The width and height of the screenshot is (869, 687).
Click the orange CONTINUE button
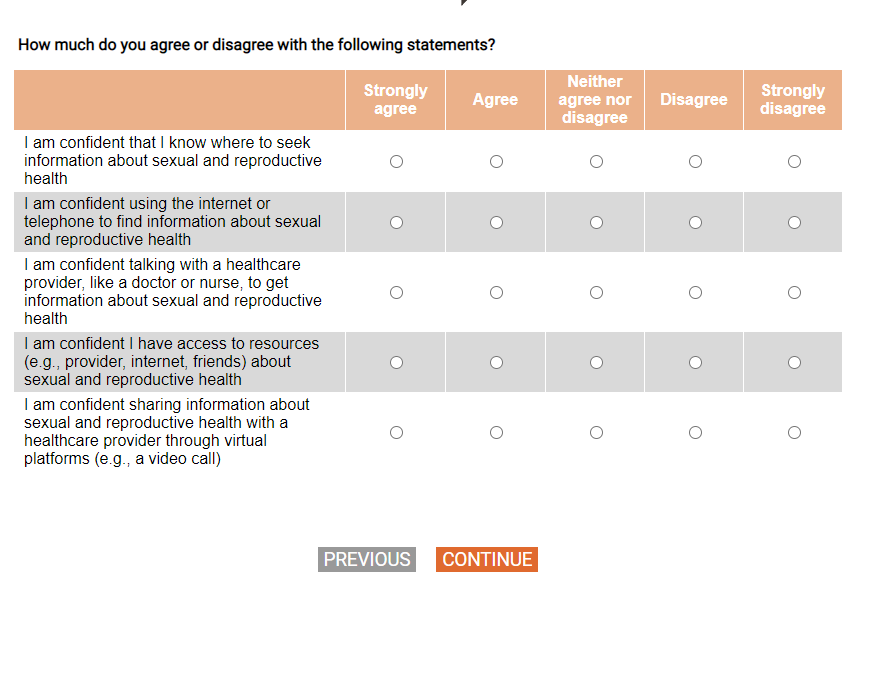pyautogui.click(x=487, y=560)
